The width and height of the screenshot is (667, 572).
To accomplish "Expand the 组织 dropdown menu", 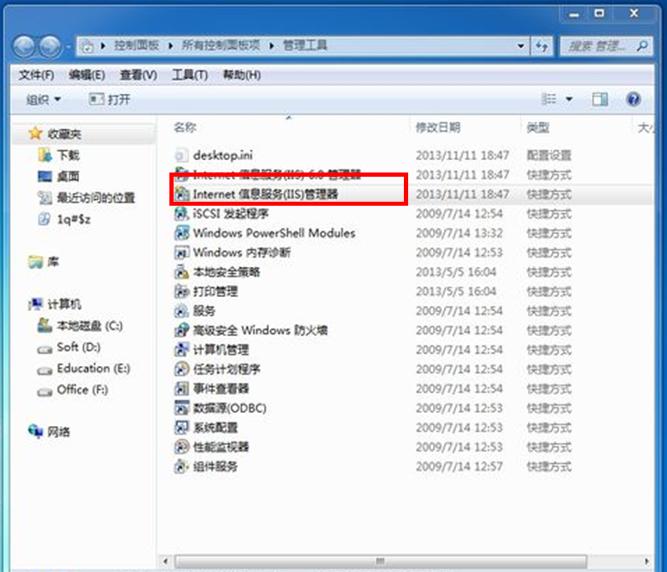I will [x=43, y=99].
